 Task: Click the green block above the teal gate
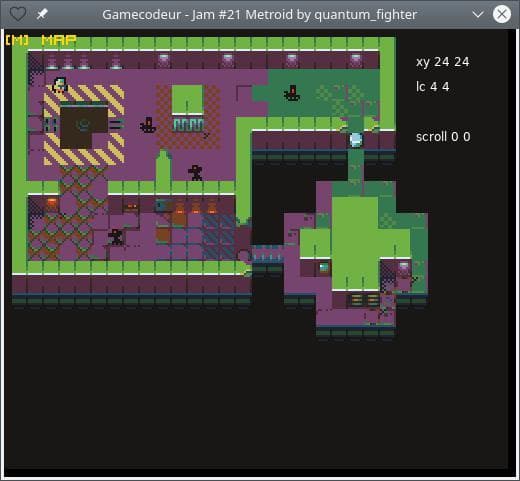pyautogui.click(x=187, y=99)
